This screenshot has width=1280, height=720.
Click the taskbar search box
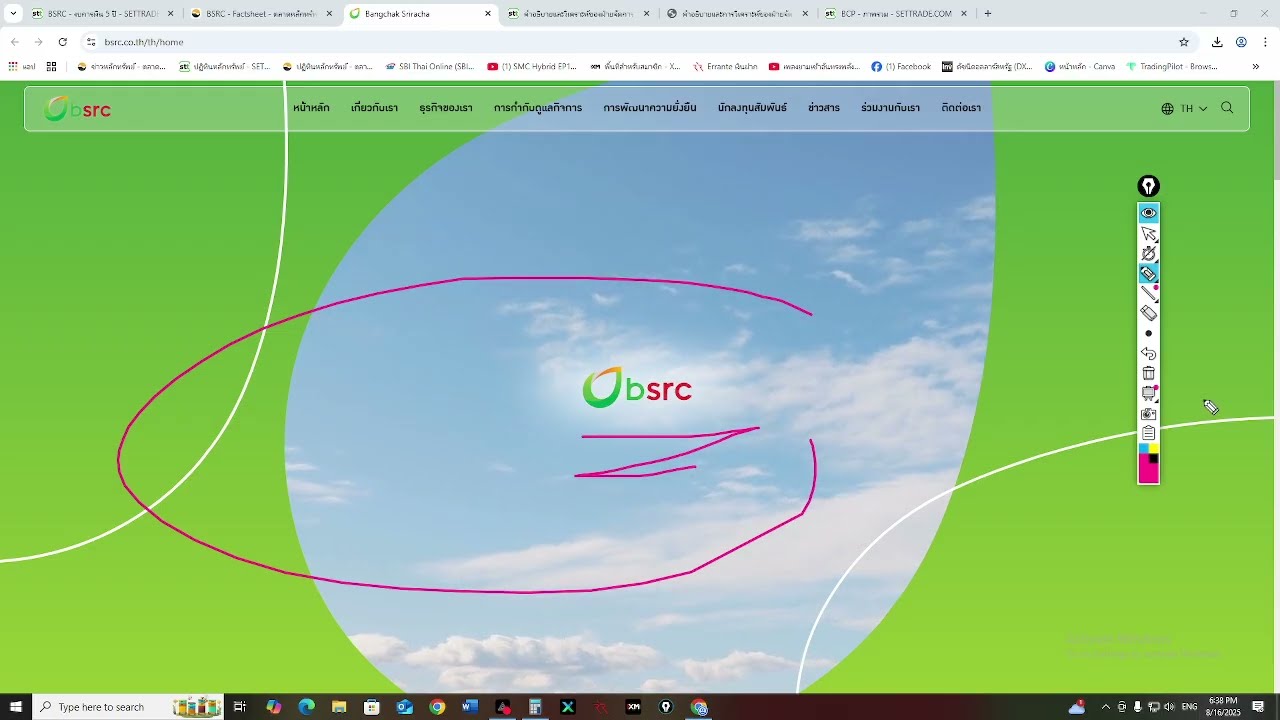(128, 707)
